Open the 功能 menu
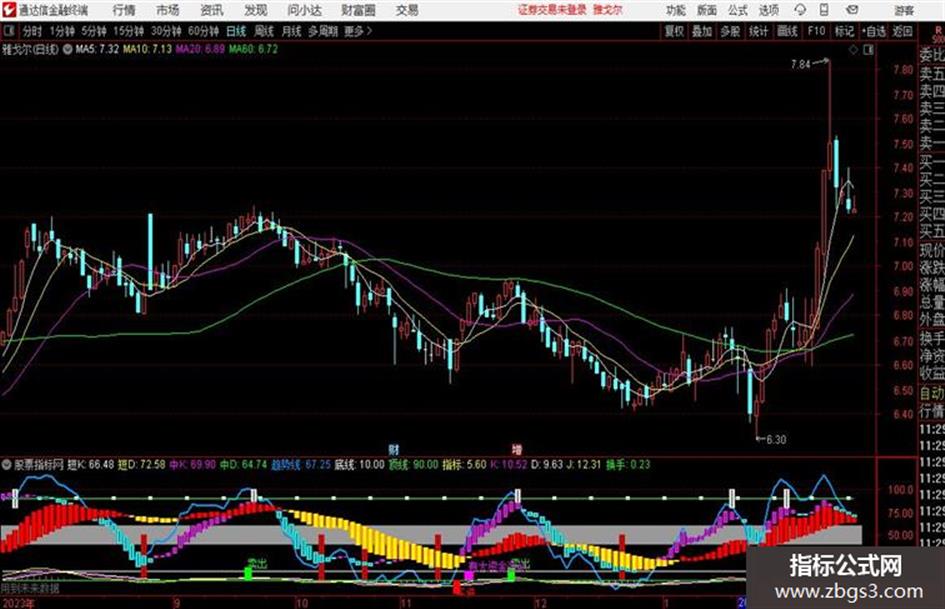This screenshot has height=609, width=945. 676,10
